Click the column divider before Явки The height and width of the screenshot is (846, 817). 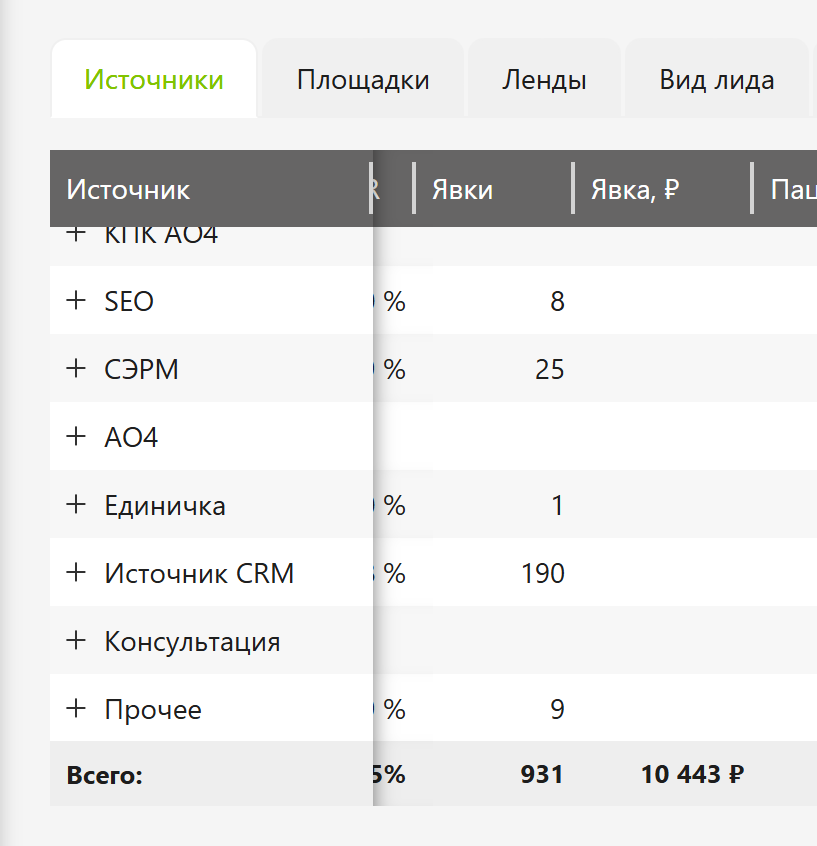[x=414, y=188]
